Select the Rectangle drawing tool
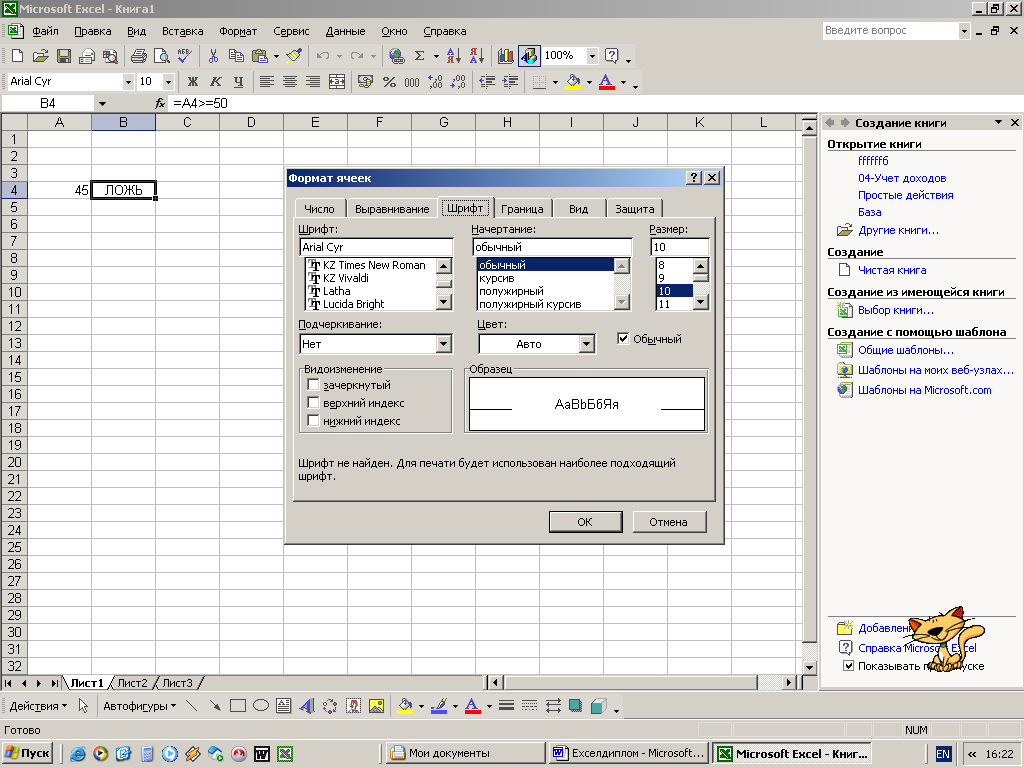 coord(238,706)
